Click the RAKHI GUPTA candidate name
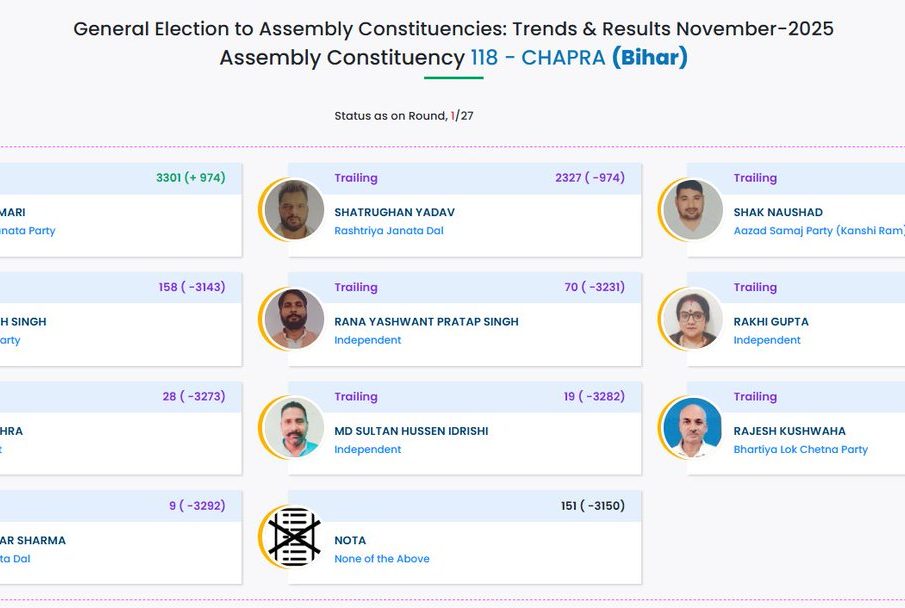The image size is (905, 608). [x=770, y=322]
